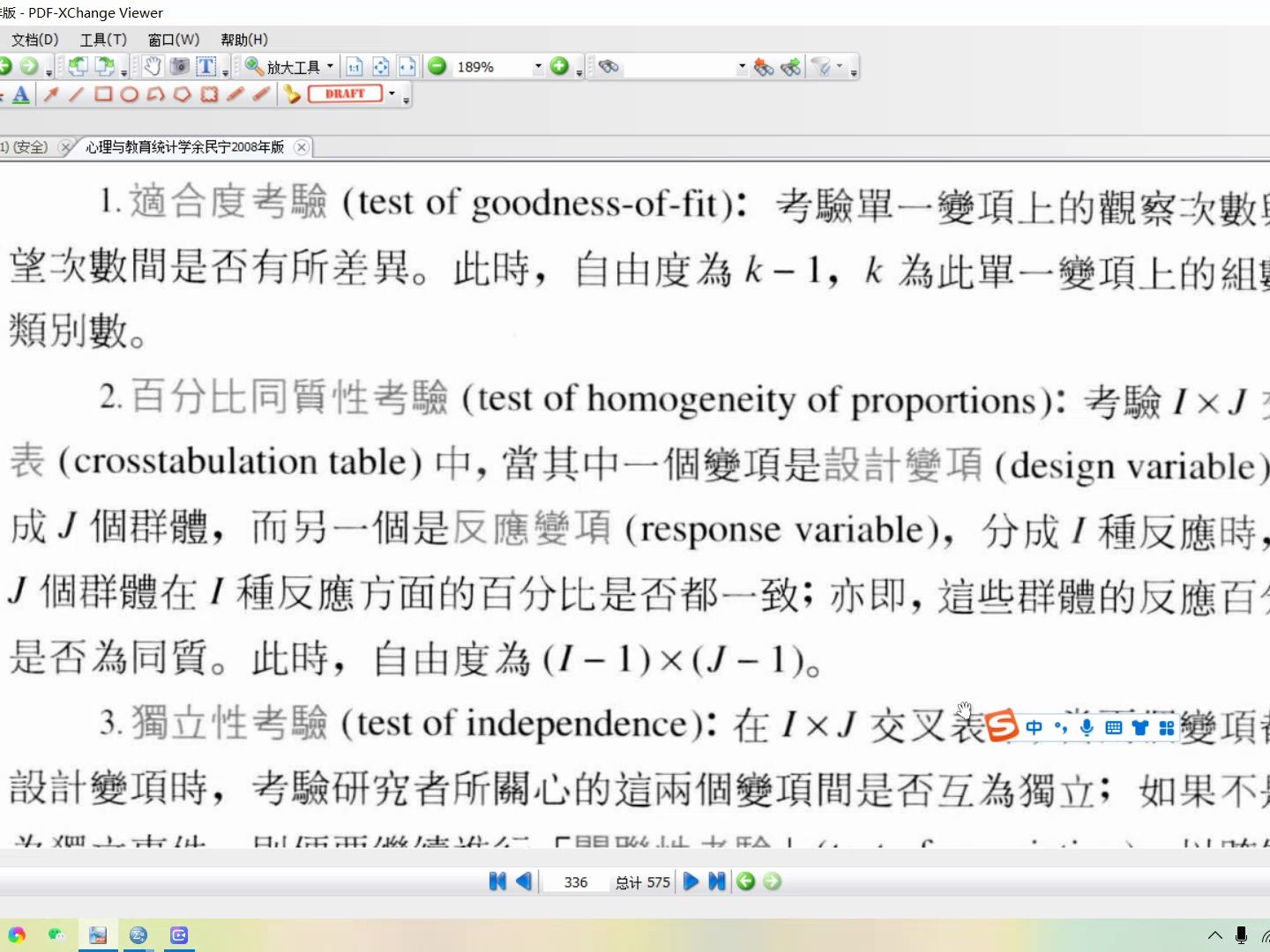Select the Eraser tool

point(261,94)
